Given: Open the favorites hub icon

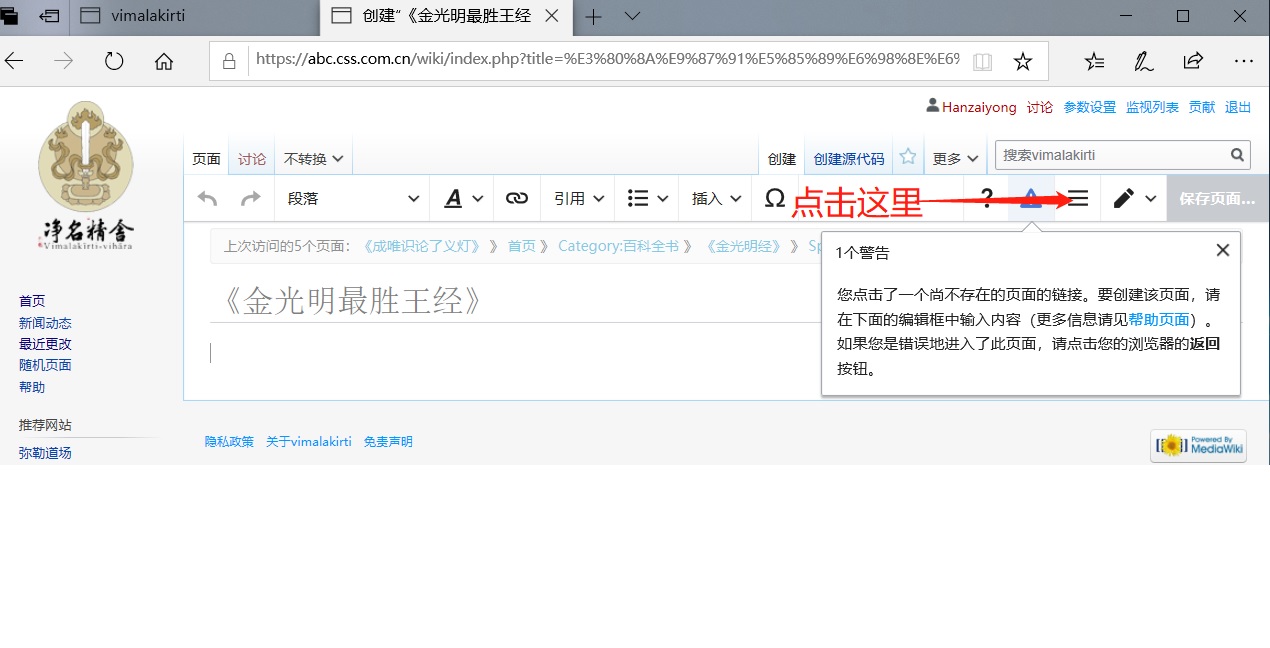Looking at the screenshot, I should pyautogui.click(x=1094, y=61).
